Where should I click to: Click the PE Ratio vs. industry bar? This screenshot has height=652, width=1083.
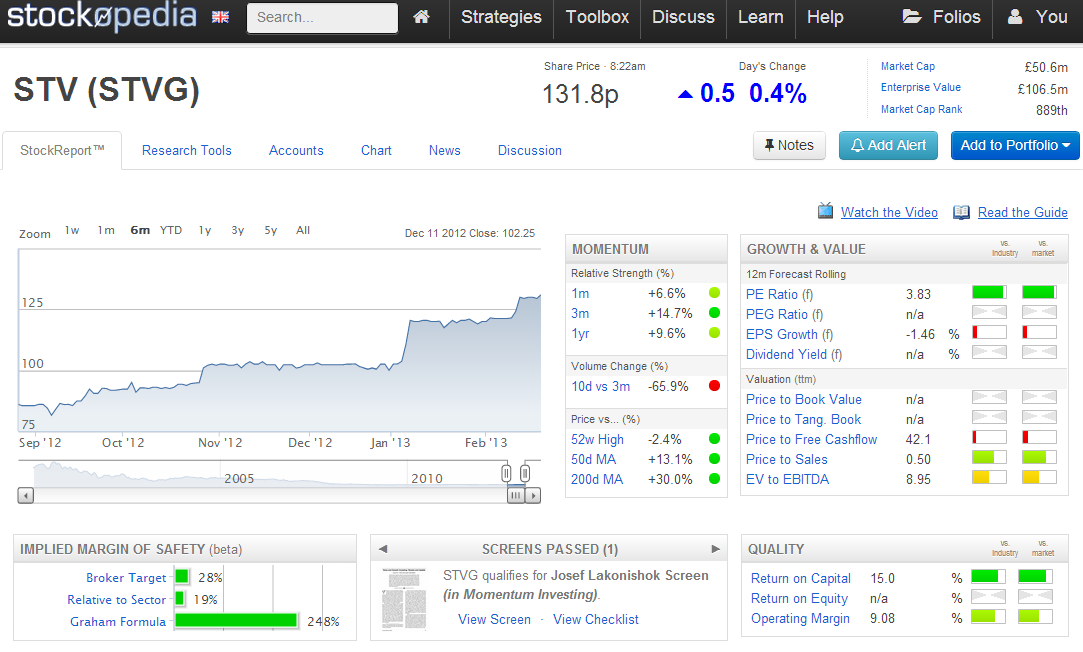(989, 292)
